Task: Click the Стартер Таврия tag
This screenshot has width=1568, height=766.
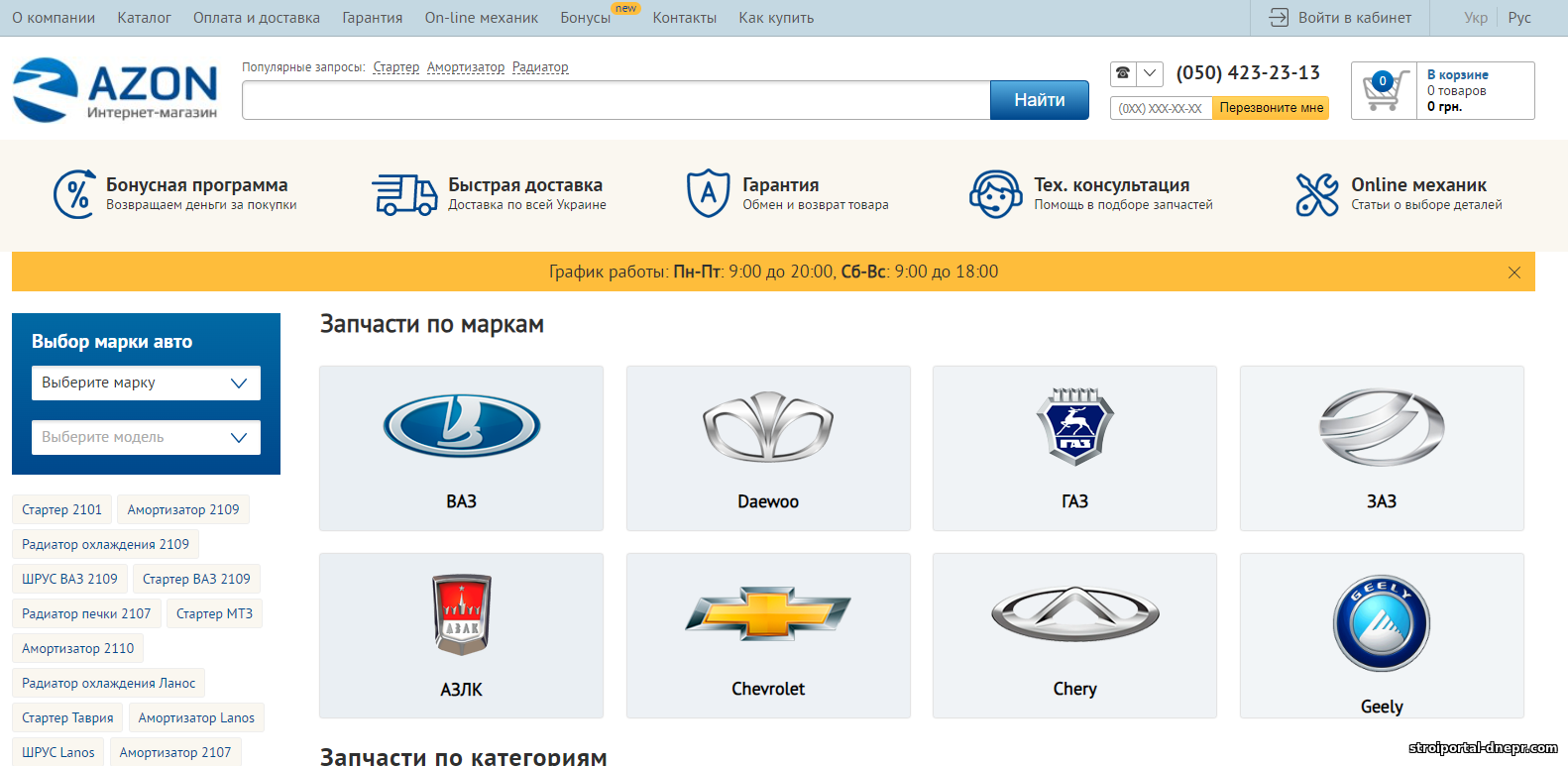Action: (67, 717)
